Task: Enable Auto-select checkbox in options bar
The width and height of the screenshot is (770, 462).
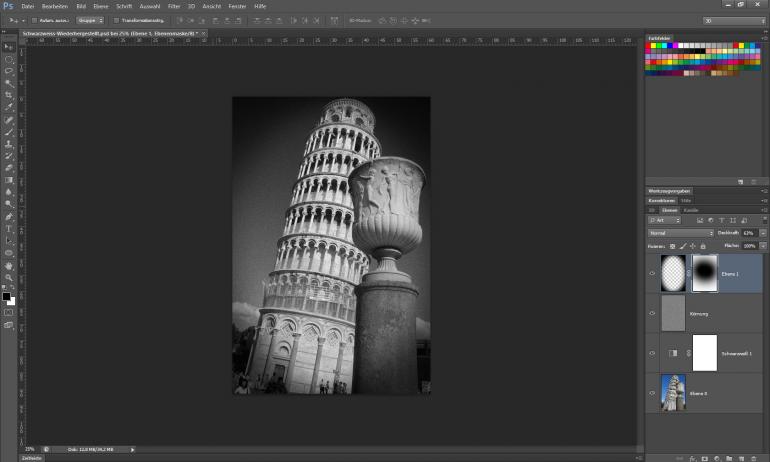Action: tap(34, 21)
